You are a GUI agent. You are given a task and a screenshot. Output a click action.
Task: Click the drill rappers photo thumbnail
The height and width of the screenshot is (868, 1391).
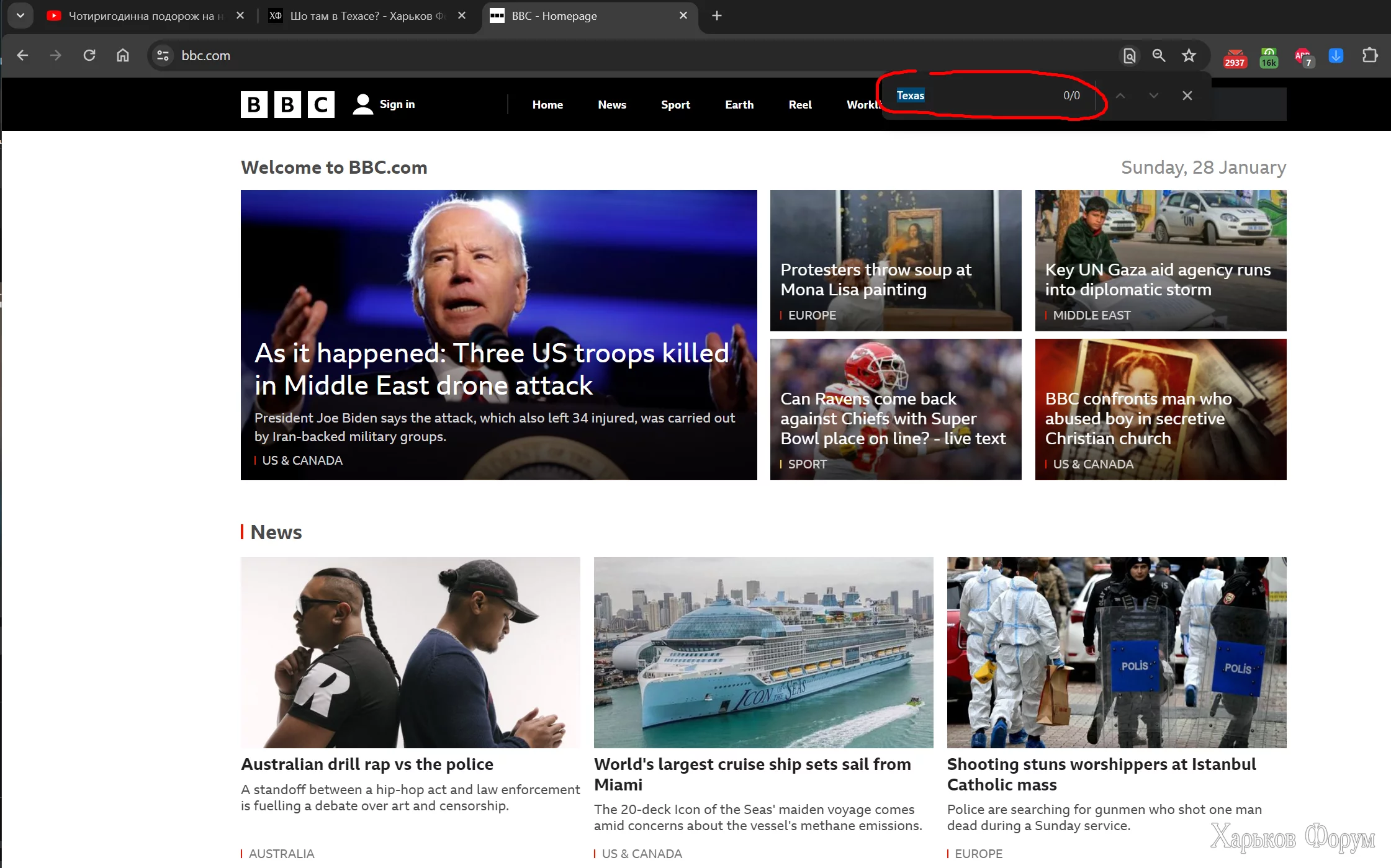410,653
